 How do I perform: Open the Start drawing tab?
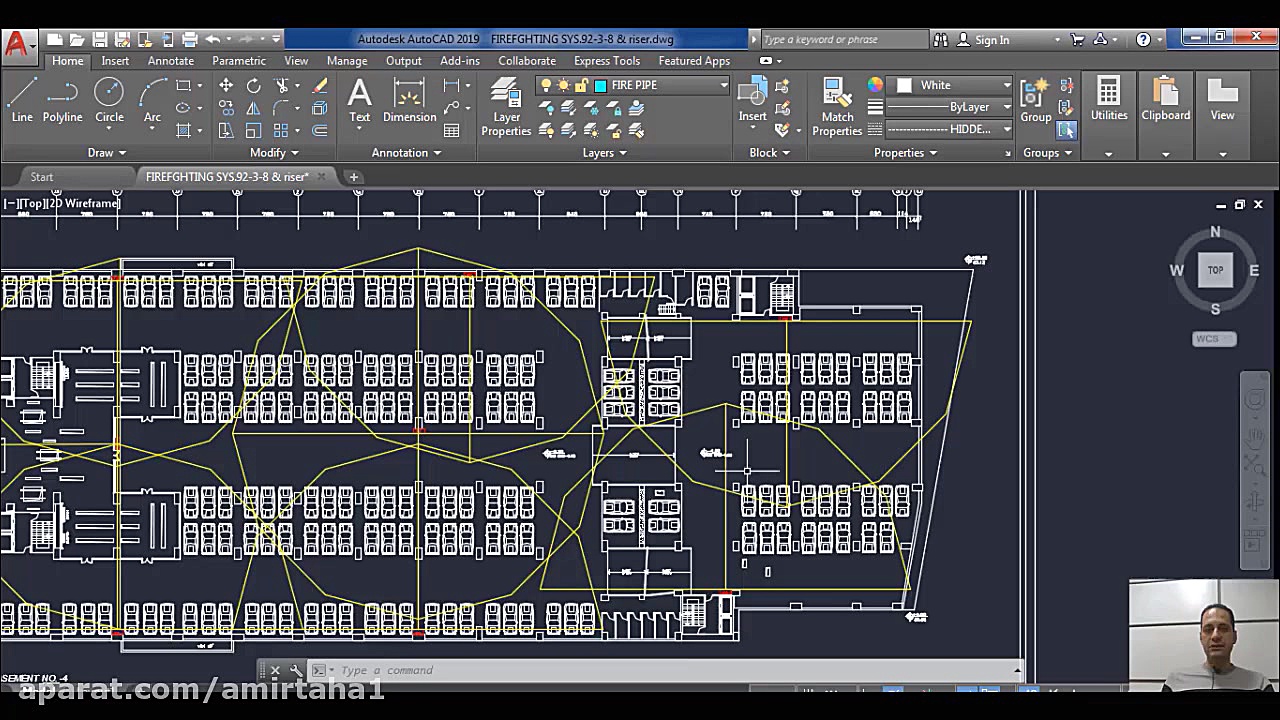coord(42,177)
